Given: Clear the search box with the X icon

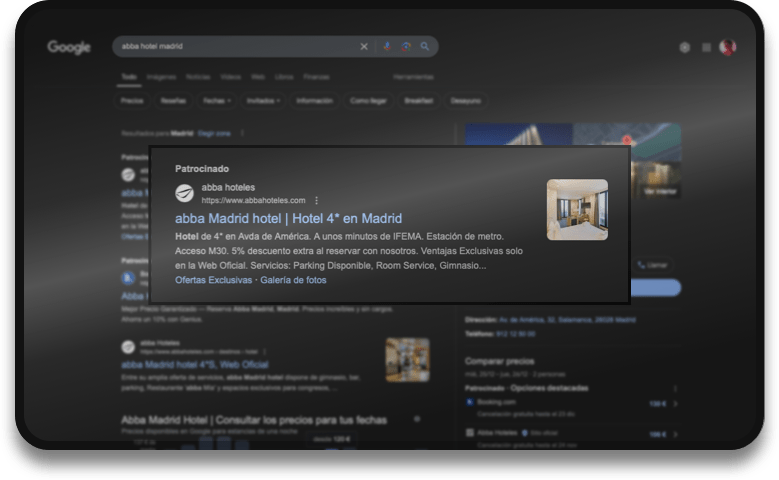Looking at the screenshot, I should click(364, 46).
